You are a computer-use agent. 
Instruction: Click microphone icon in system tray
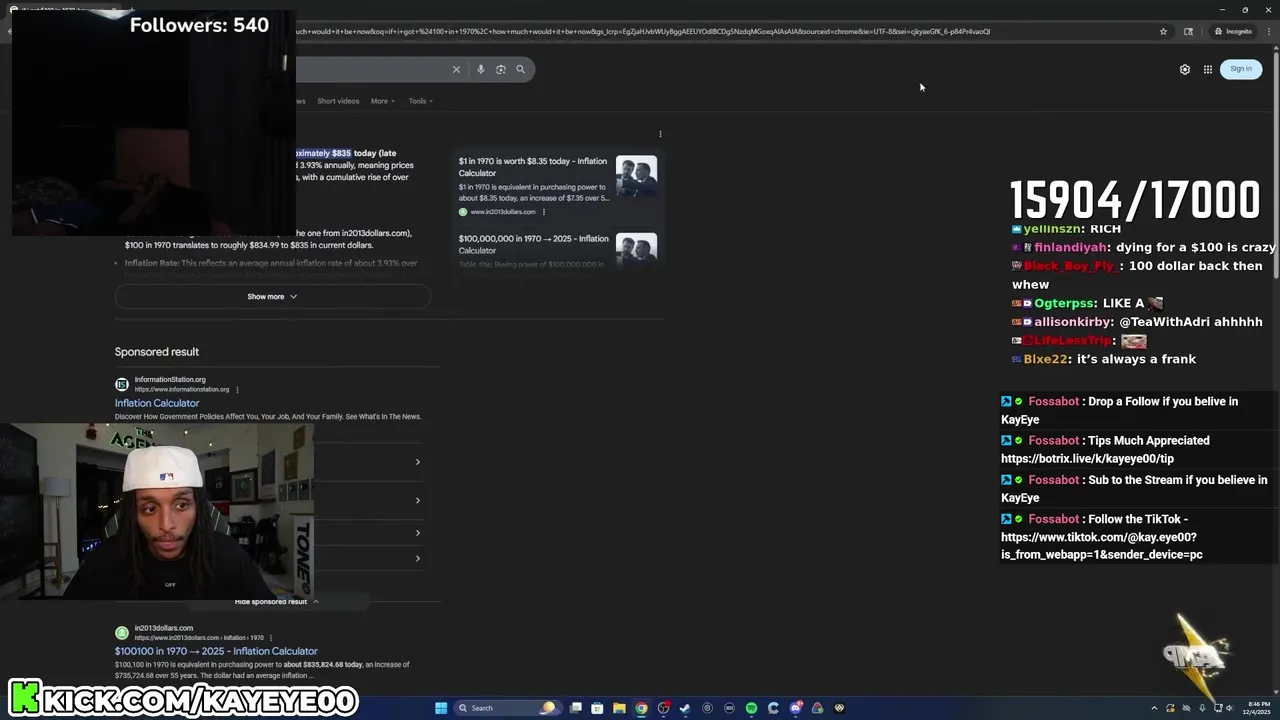tap(1202, 708)
